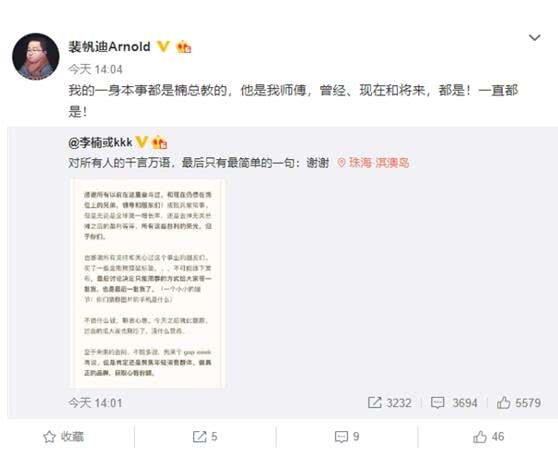Expand the post options chevron
Image resolution: width=558 pixels, height=451 pixels.
(x=535, y=37)
